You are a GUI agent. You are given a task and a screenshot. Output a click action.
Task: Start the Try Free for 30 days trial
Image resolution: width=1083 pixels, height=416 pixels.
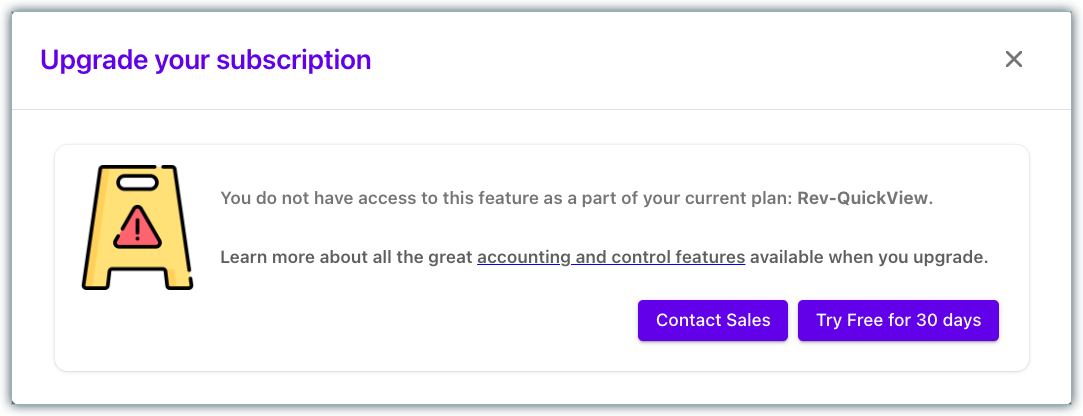click(x=899, y=321)
